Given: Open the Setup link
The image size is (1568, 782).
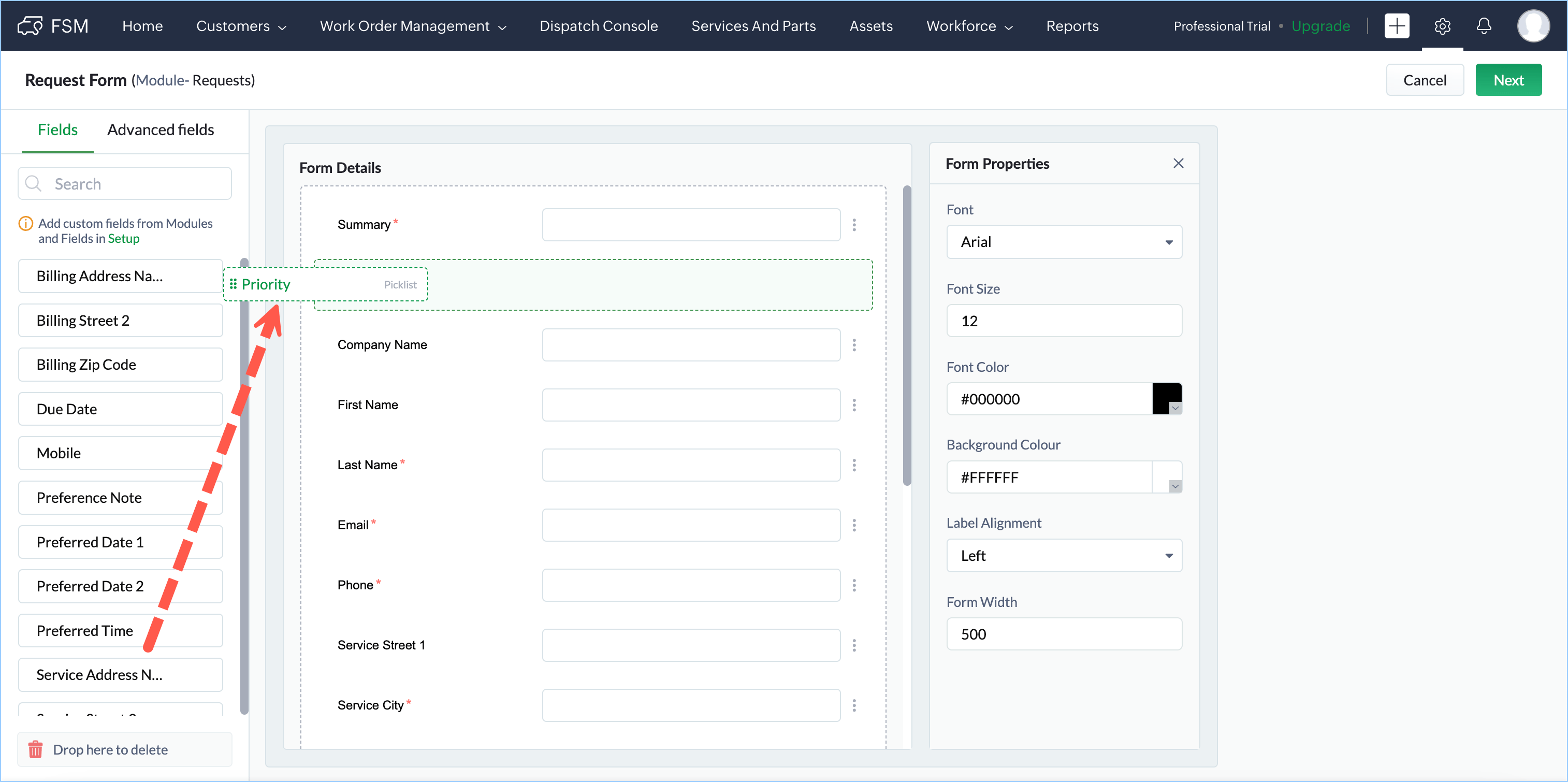Looking at the screenshot, I should [124, 239].
